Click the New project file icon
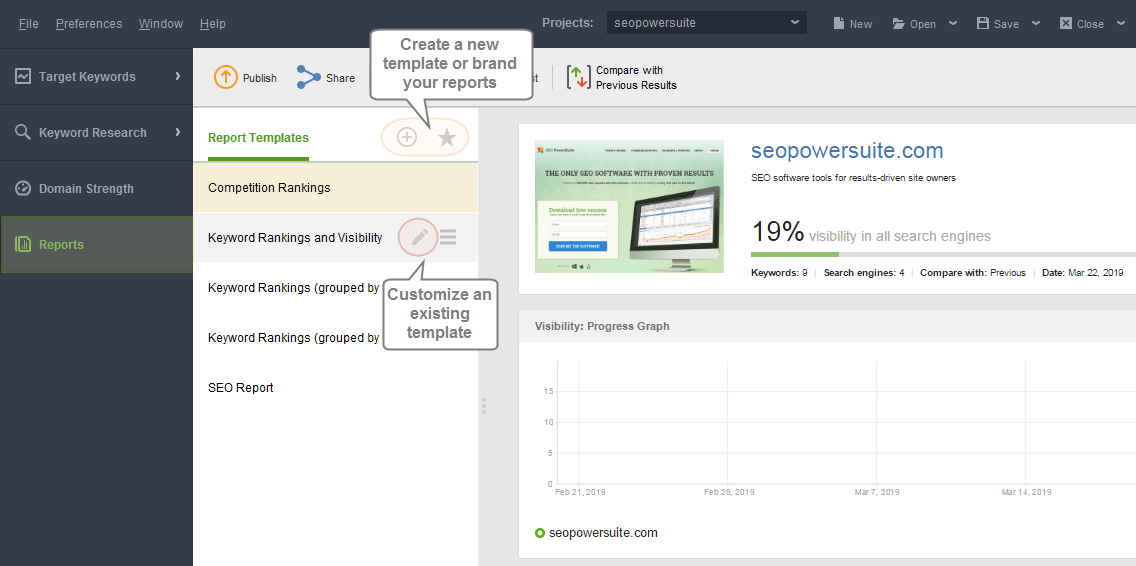Screen dimensions: 1136x566 pyautogui.click(x=839, y=23)
